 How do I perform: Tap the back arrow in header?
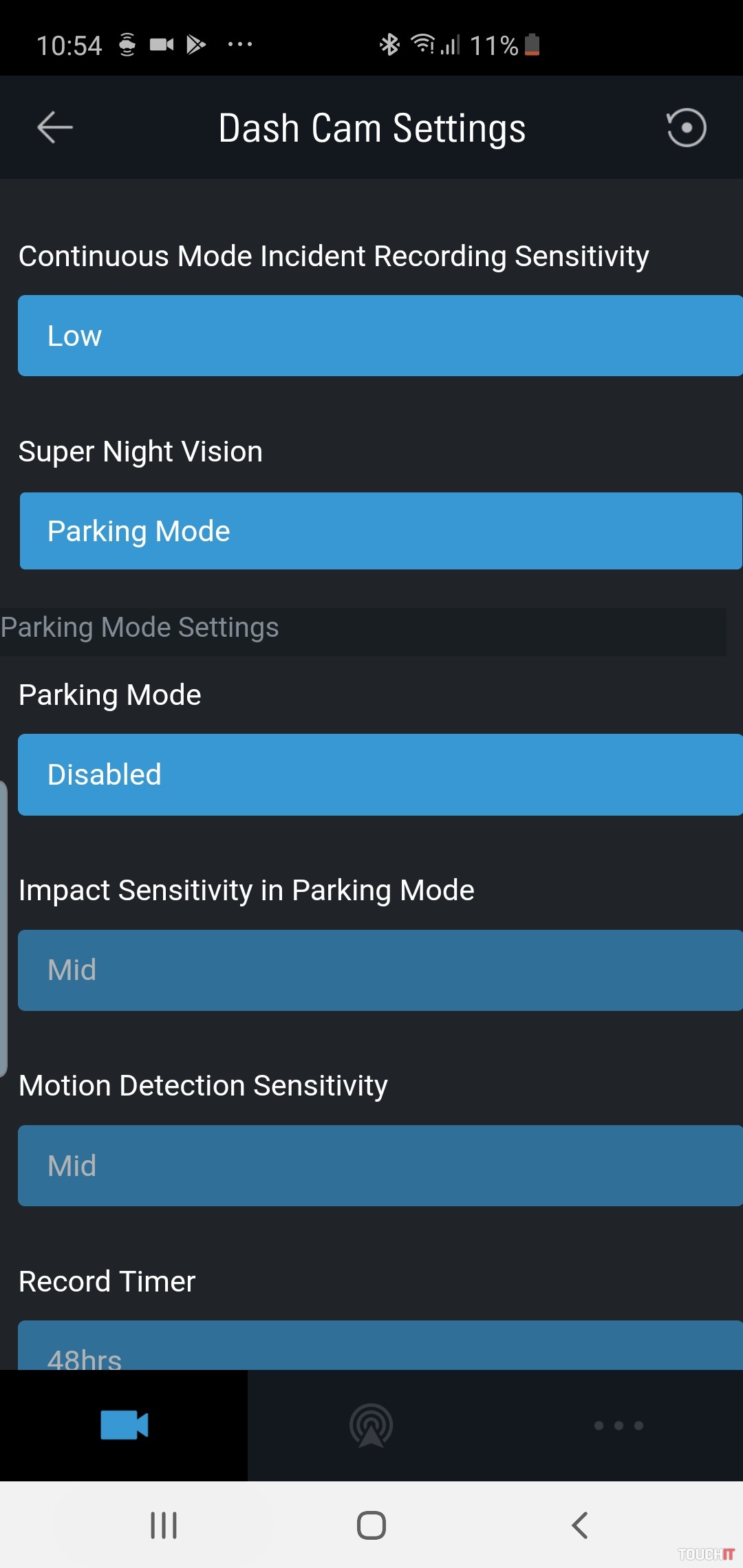click(55, 128)
